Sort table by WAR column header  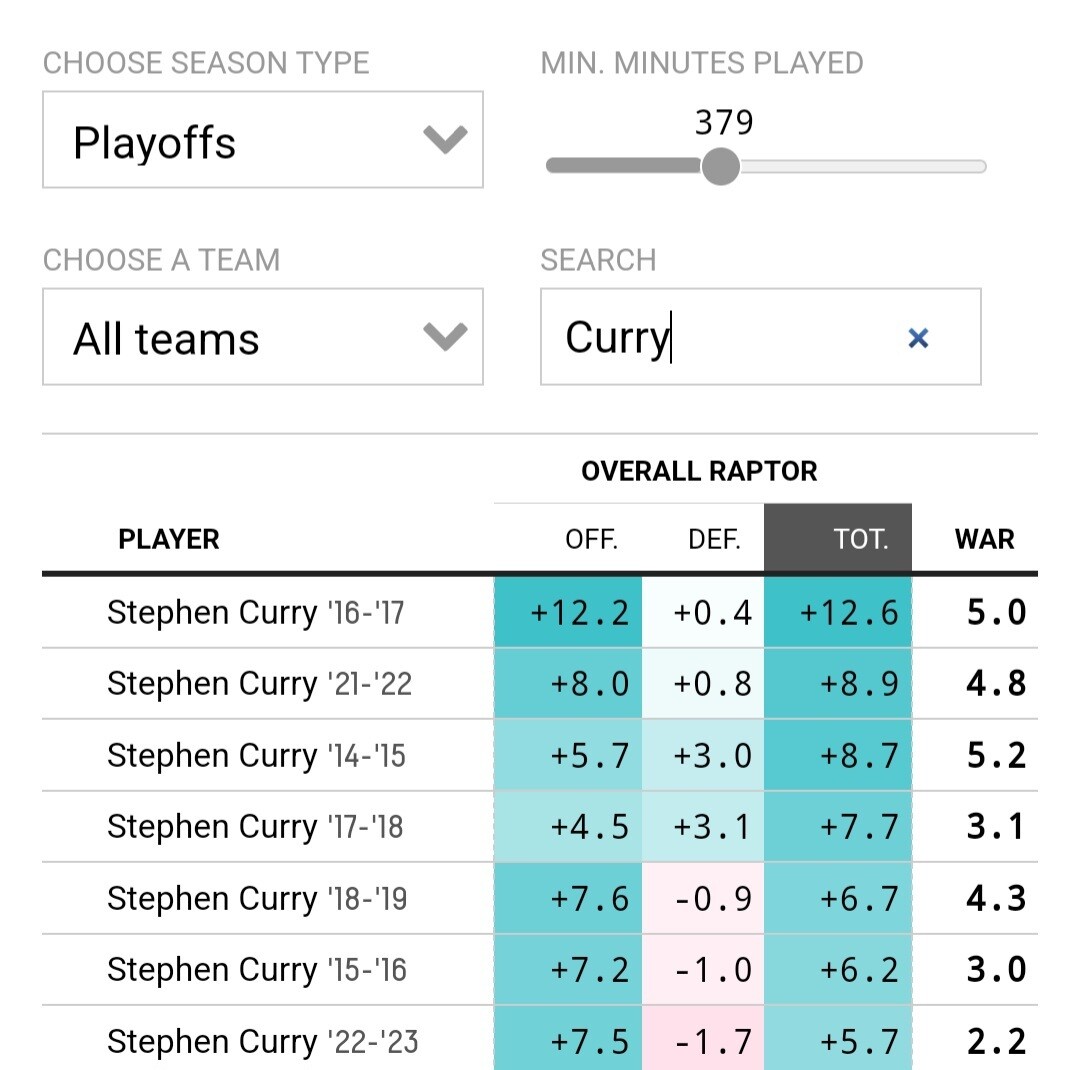984,540
